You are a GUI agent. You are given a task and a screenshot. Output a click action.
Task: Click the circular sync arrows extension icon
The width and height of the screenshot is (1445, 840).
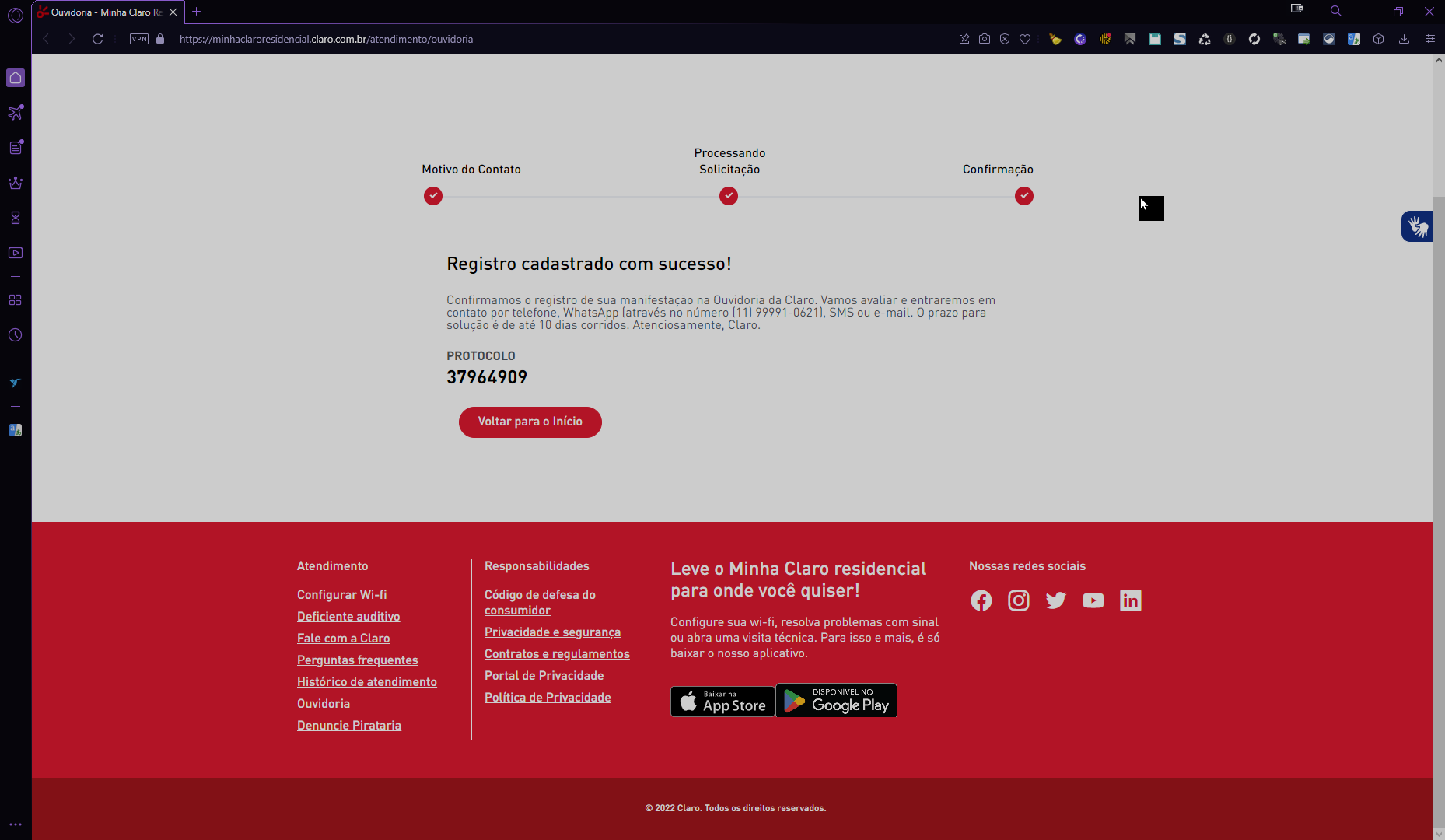1254,39
